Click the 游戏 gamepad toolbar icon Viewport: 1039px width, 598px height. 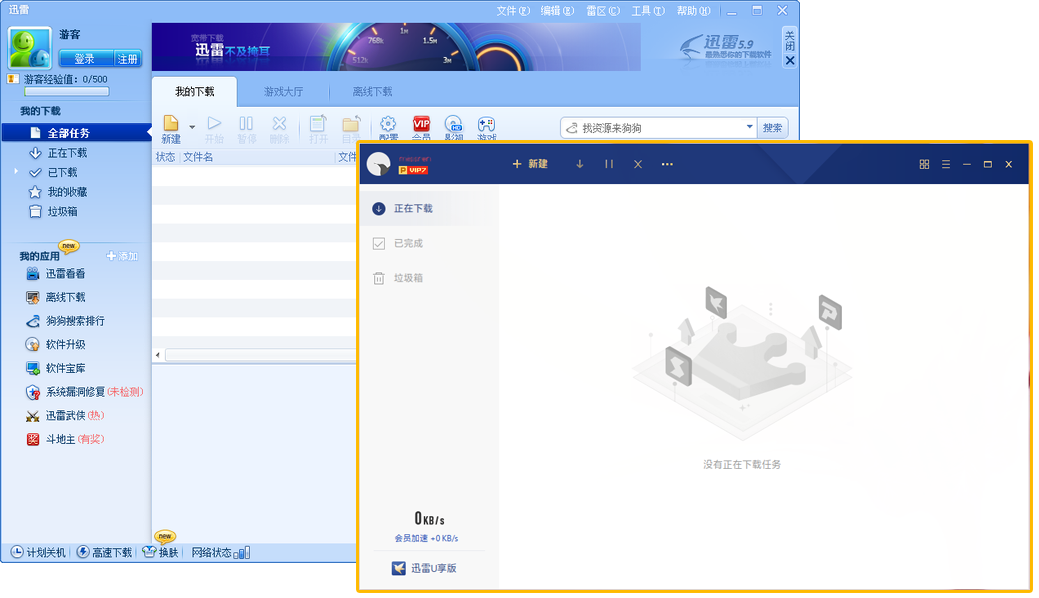(x=486, y=124)
